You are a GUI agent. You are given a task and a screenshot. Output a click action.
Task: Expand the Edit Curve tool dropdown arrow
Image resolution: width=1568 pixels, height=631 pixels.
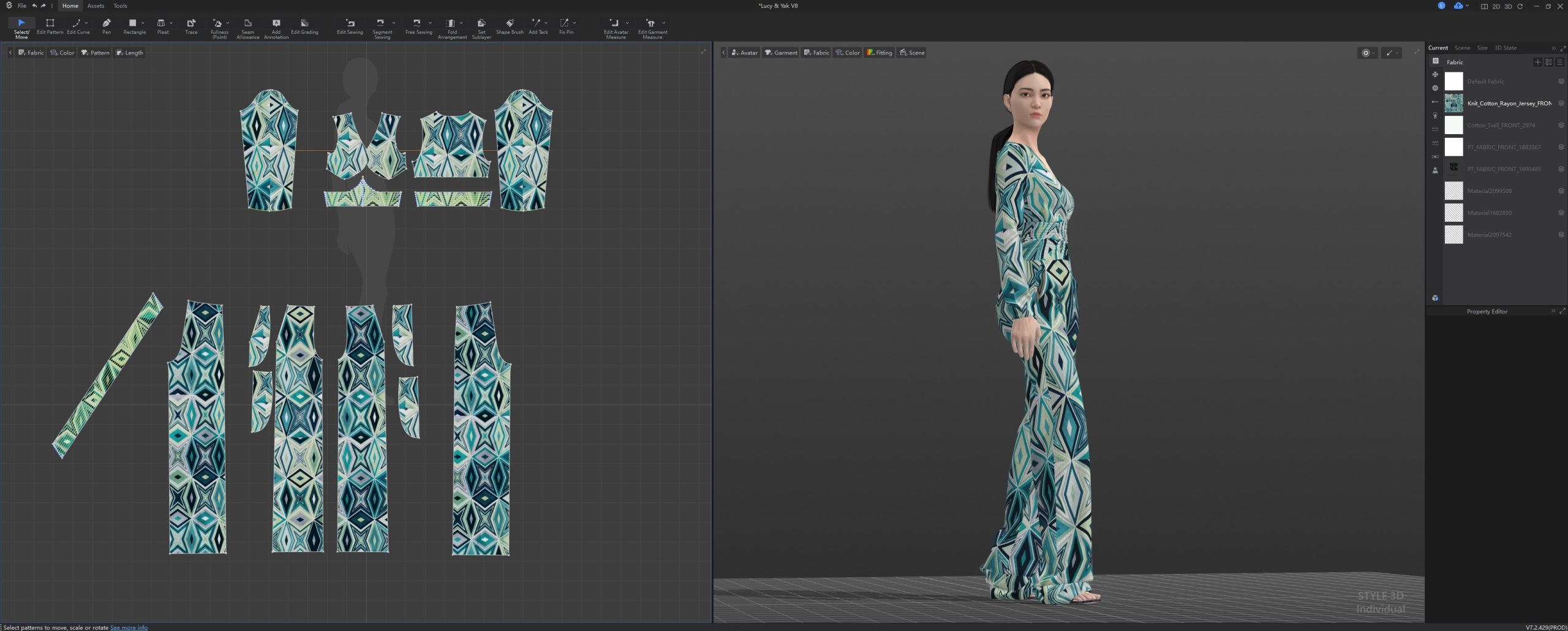point(86,23)
